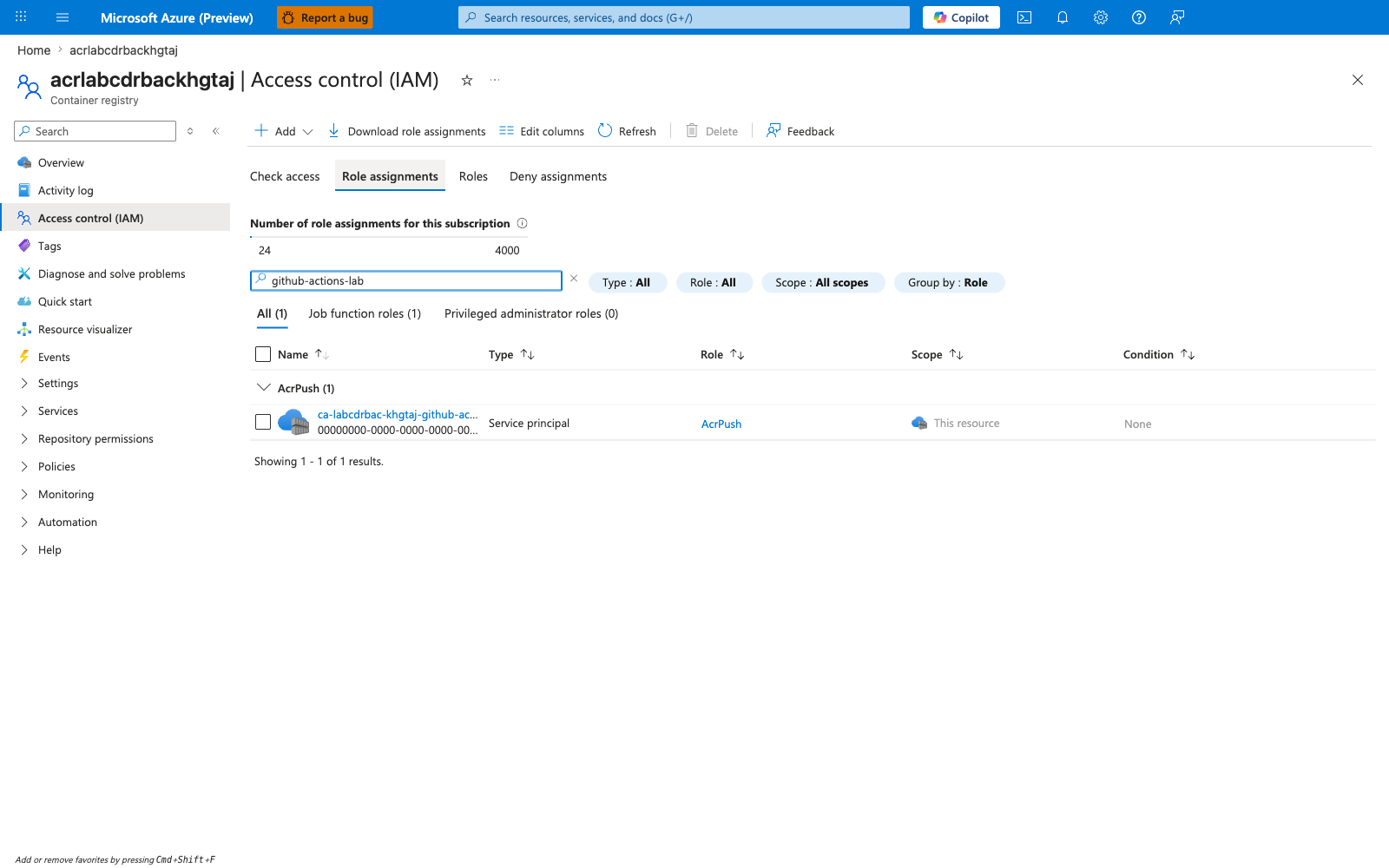
Task: Open the hamburger portal menu
Action: [63, 17]
